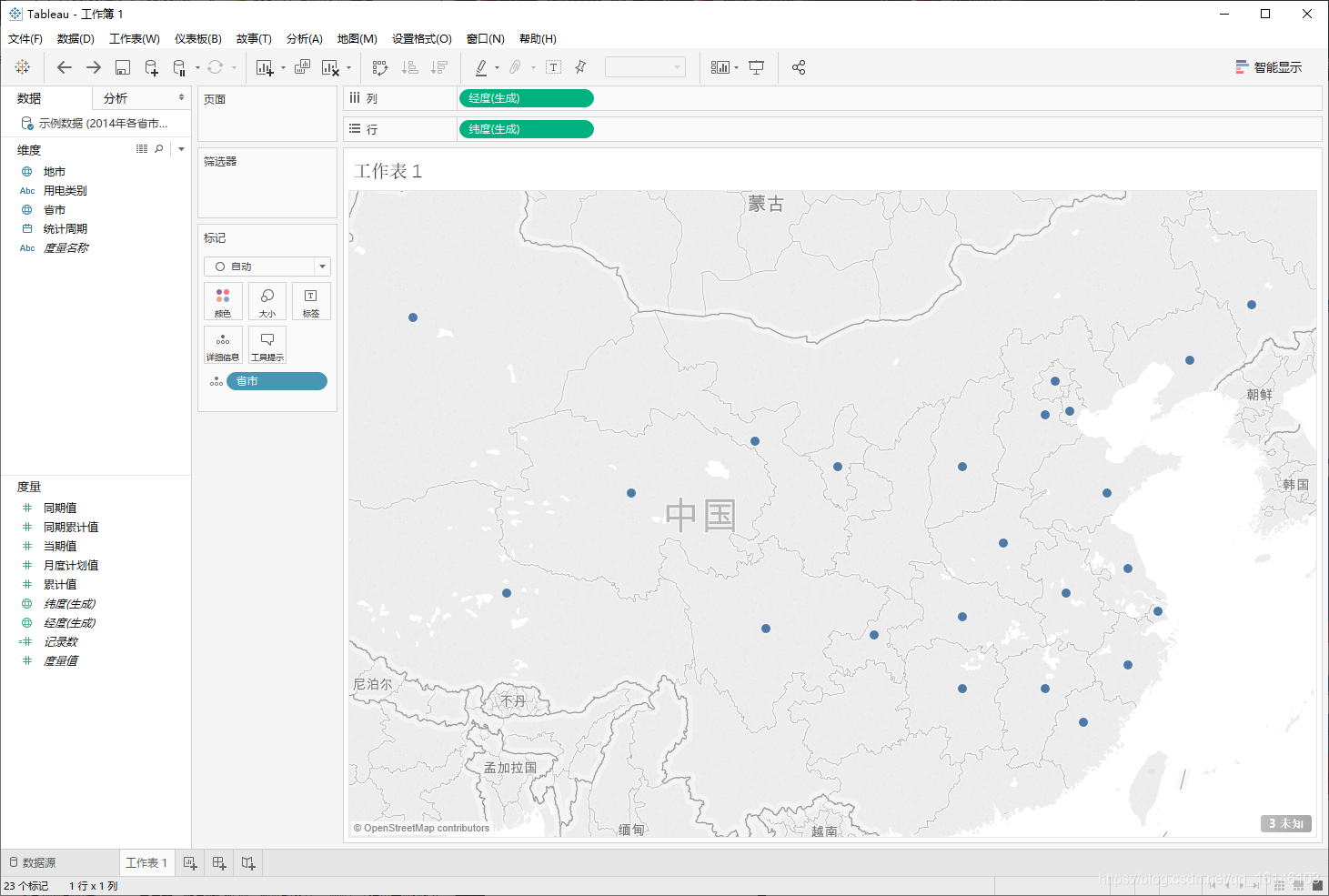This screenshot has width=1329, height=896.
Task: Open the 详细信息 detail mark card
Action: pos(223,345)
